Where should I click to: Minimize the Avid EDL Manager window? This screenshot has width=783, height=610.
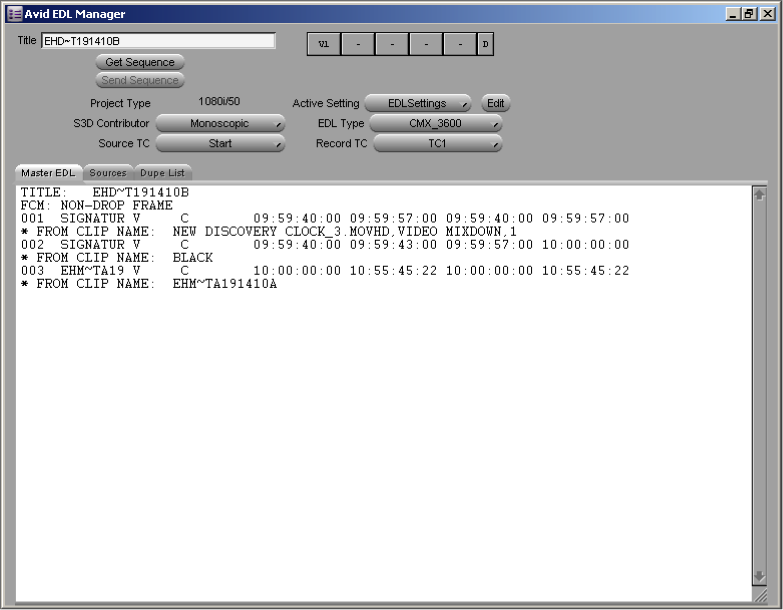click(733, 14)
